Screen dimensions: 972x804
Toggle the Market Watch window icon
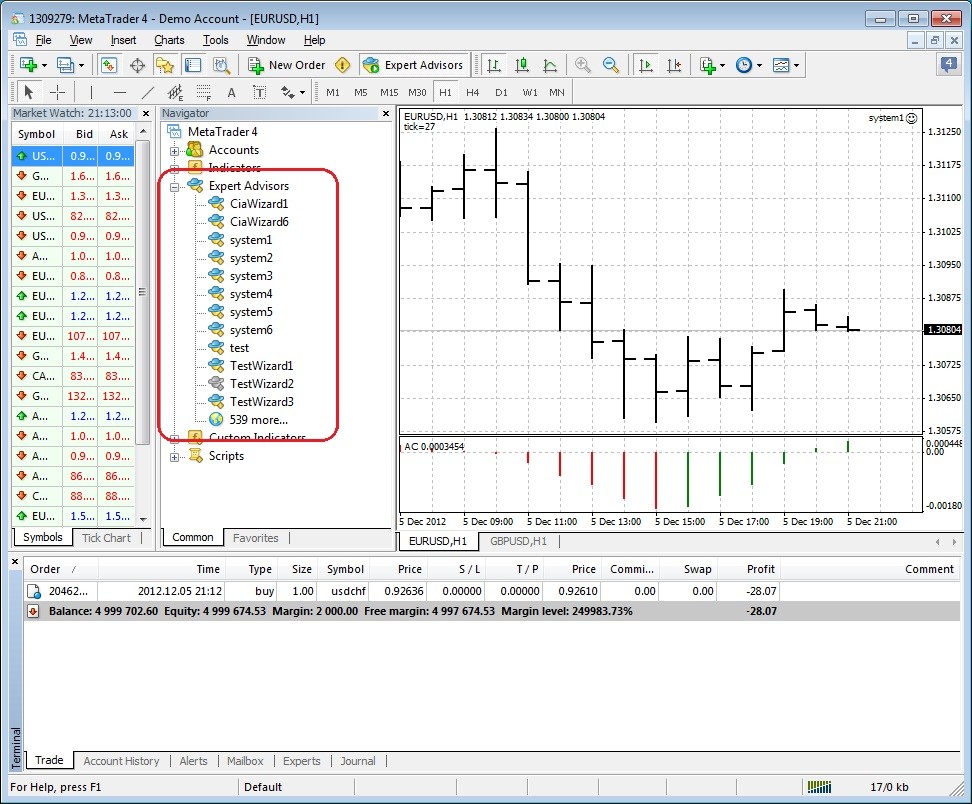pos(109,65)
